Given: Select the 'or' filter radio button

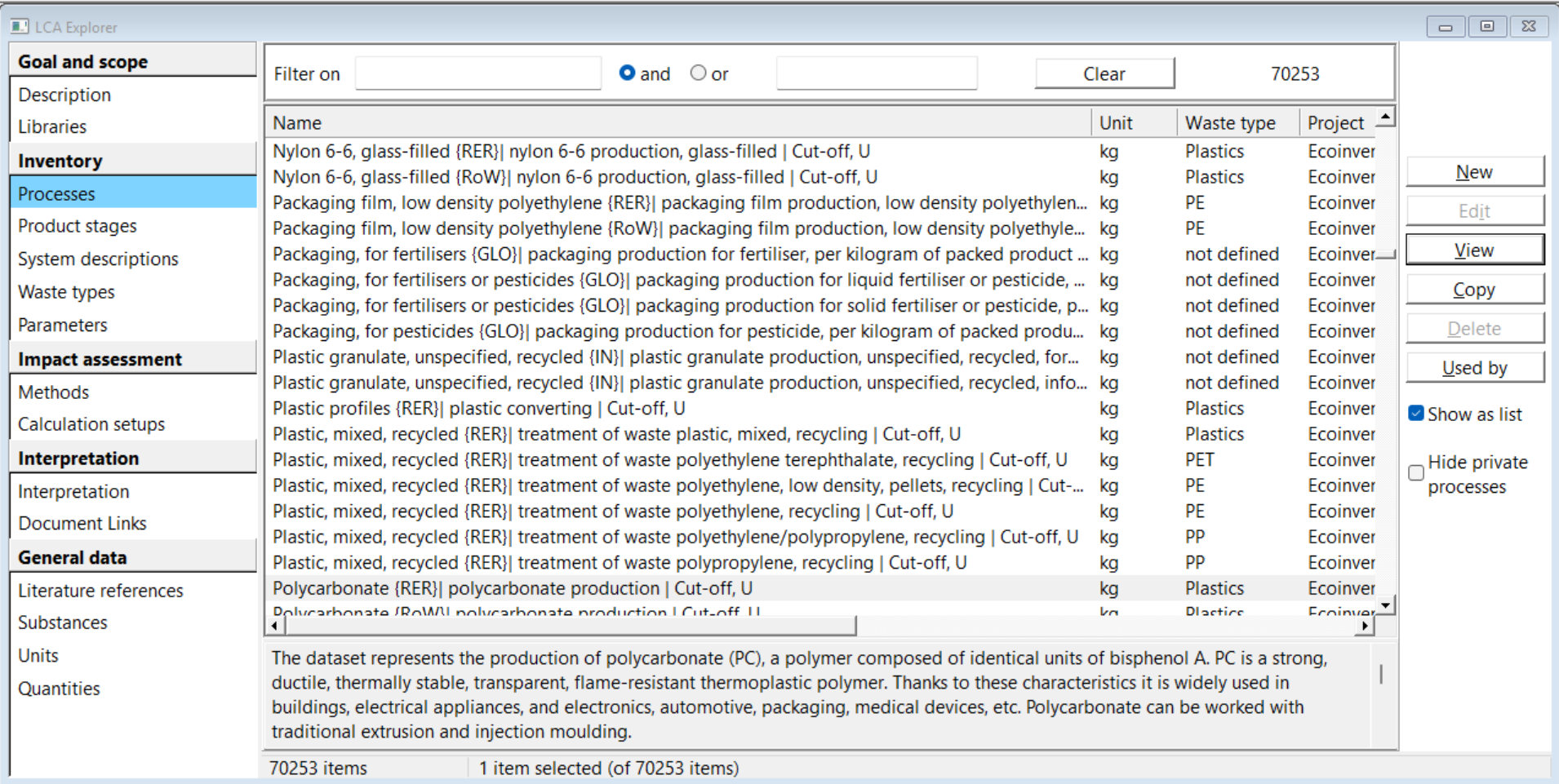Looking at the screenshot, I should pos(698,73).
